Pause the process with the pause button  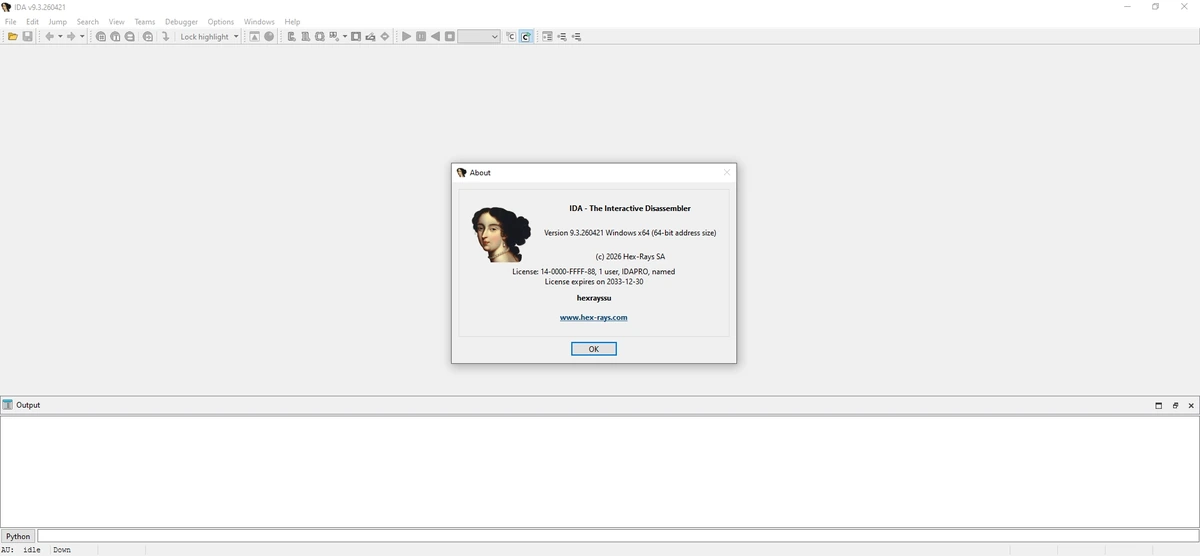point(421,37)
